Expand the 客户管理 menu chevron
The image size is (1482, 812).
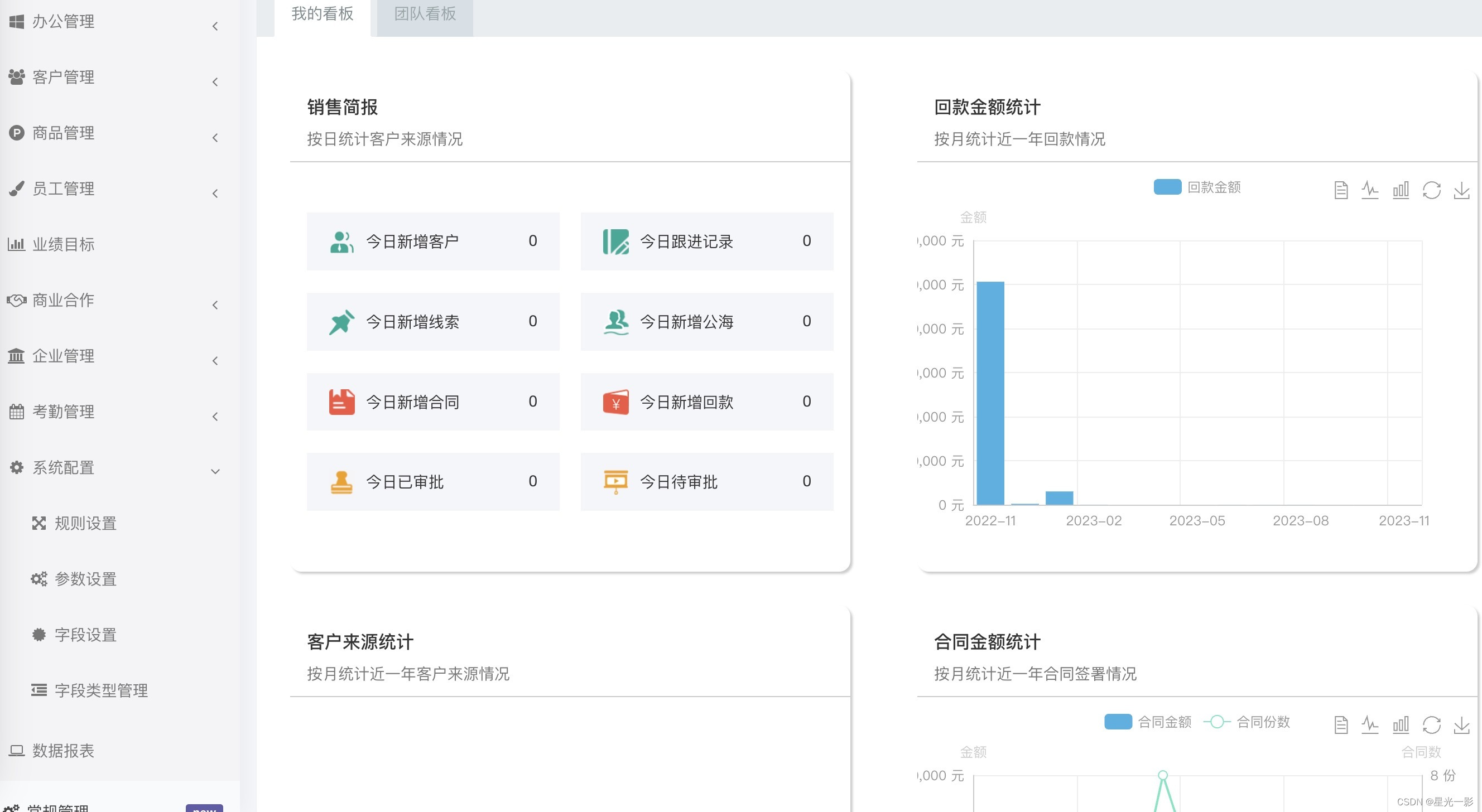[x=215, y=82]
